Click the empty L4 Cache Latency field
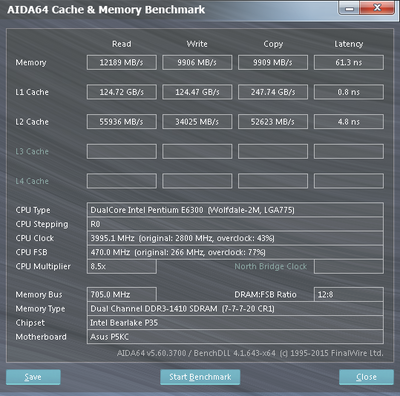The height and width of the screenshot is (396, 400). (x=349, y=181)
